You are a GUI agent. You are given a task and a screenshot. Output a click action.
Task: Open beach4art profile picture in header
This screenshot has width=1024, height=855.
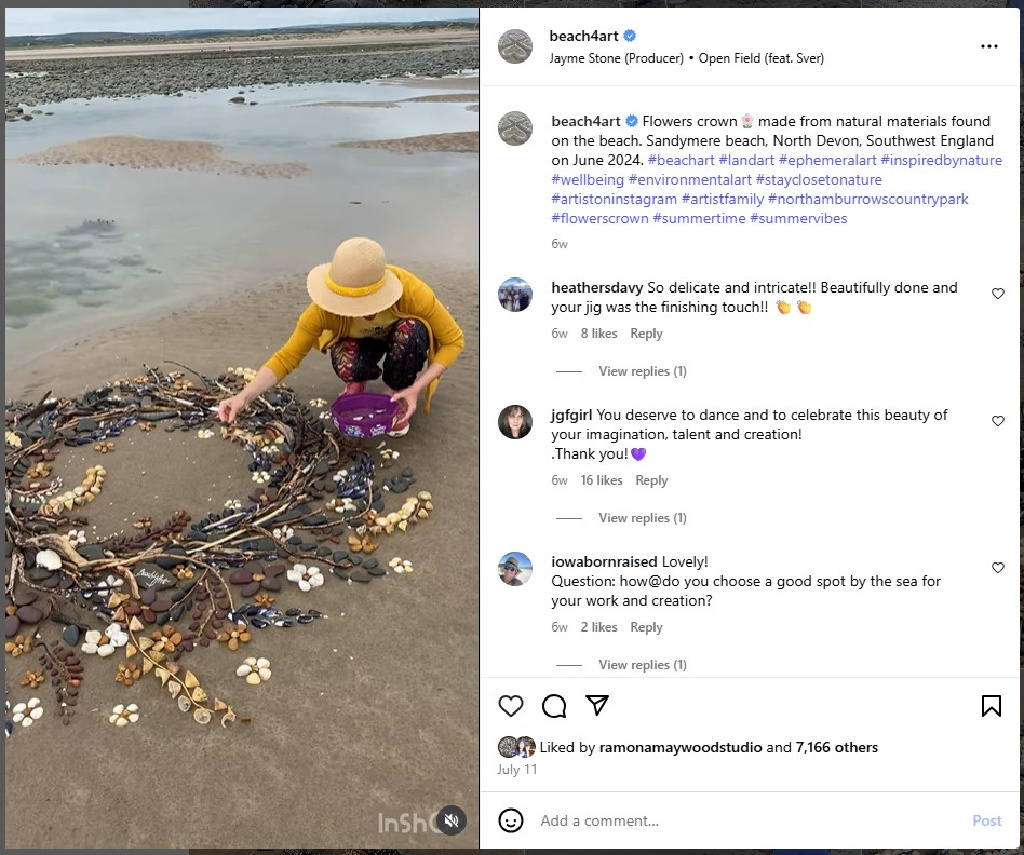tap(516, 46)
